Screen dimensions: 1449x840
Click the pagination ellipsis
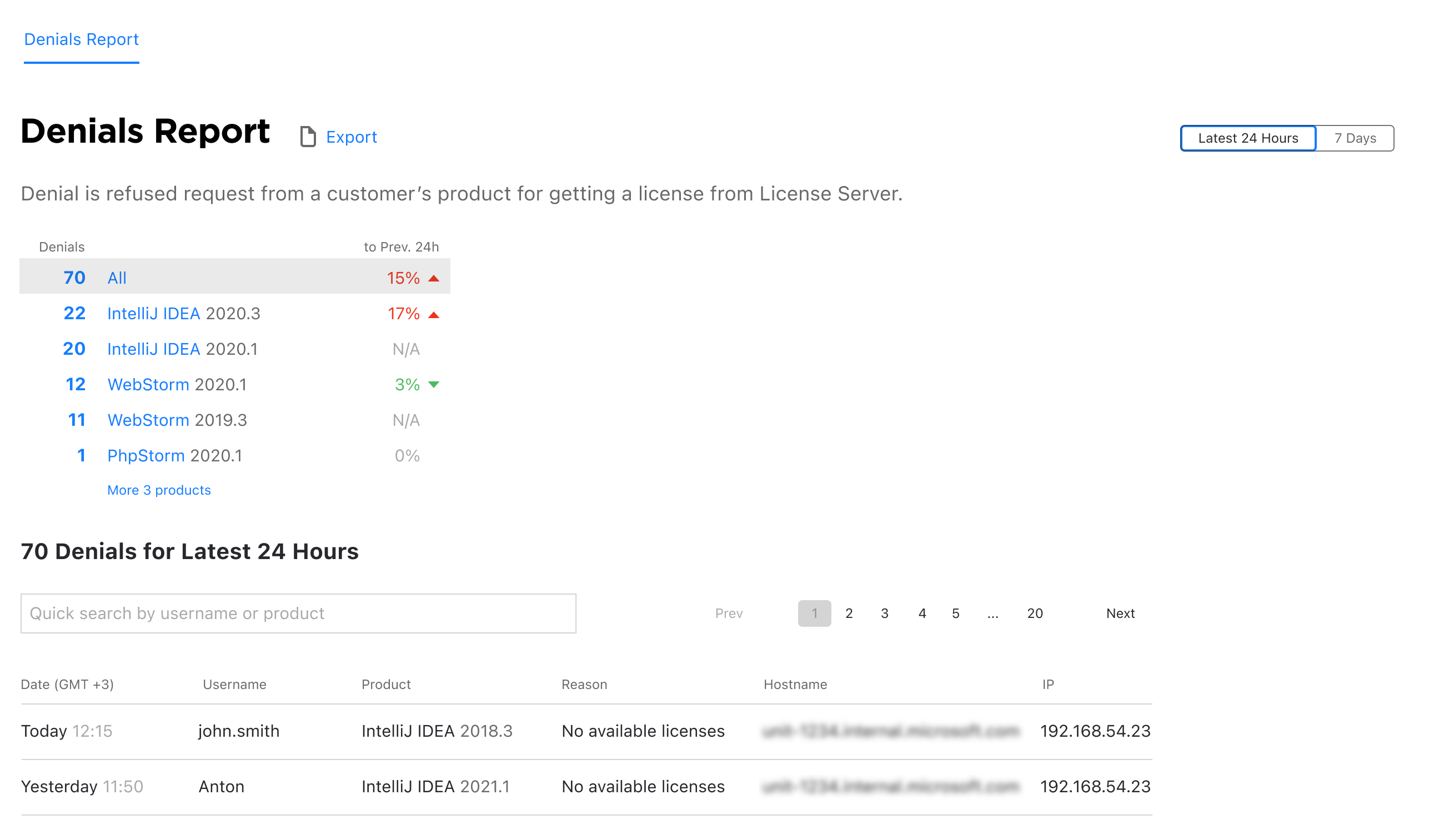[x=992, y=613]
